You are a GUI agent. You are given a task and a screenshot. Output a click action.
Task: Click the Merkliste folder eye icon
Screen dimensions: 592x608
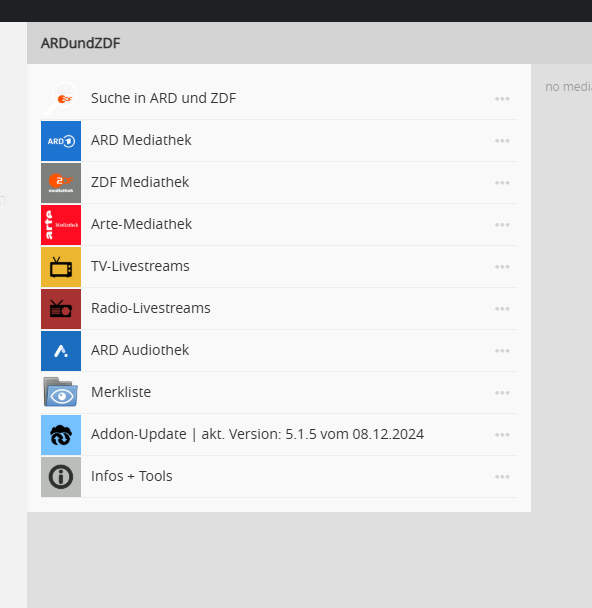pyautogui.click(x=61, y=393)
